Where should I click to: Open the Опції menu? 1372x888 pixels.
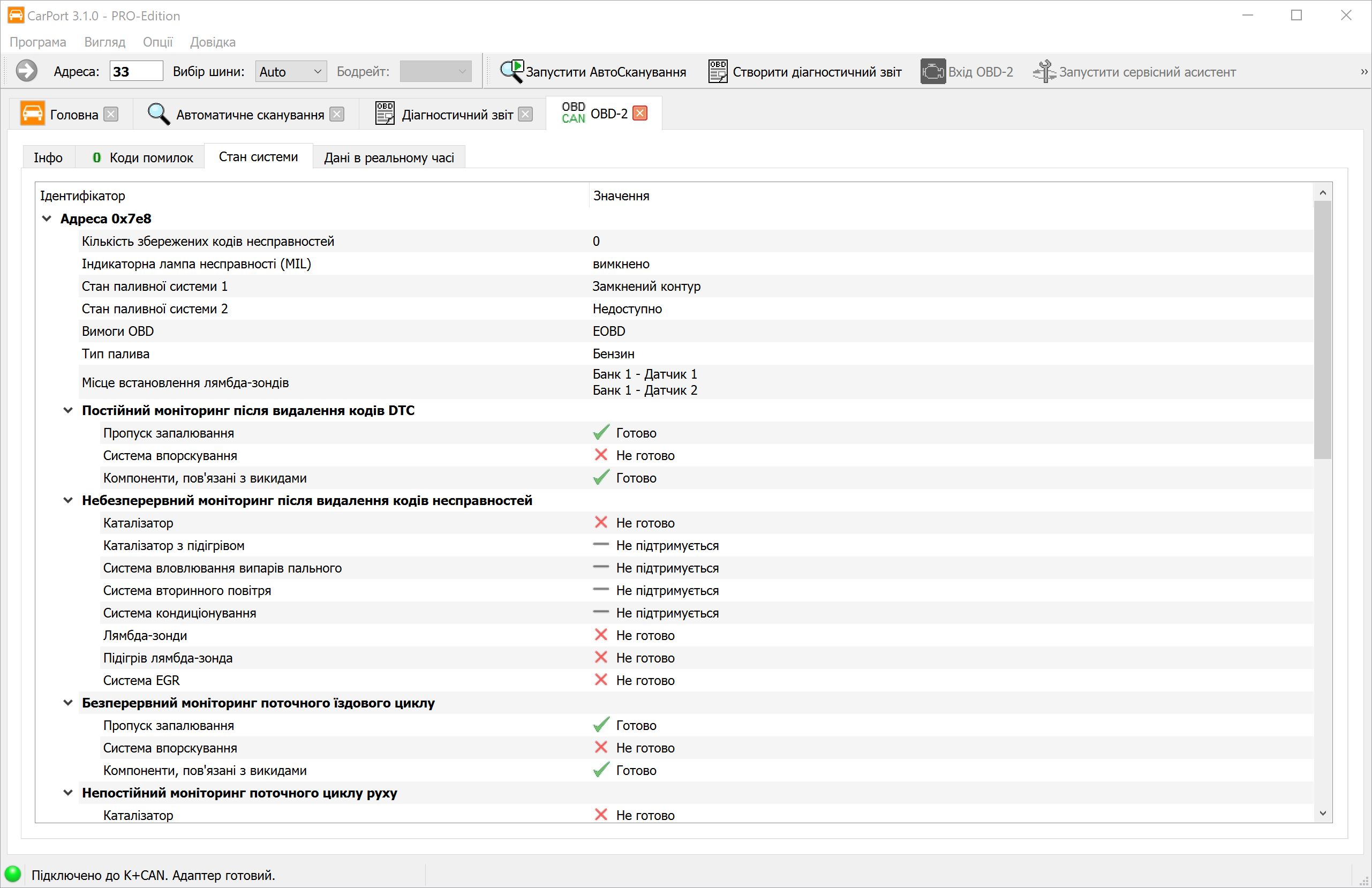point(157,42)
